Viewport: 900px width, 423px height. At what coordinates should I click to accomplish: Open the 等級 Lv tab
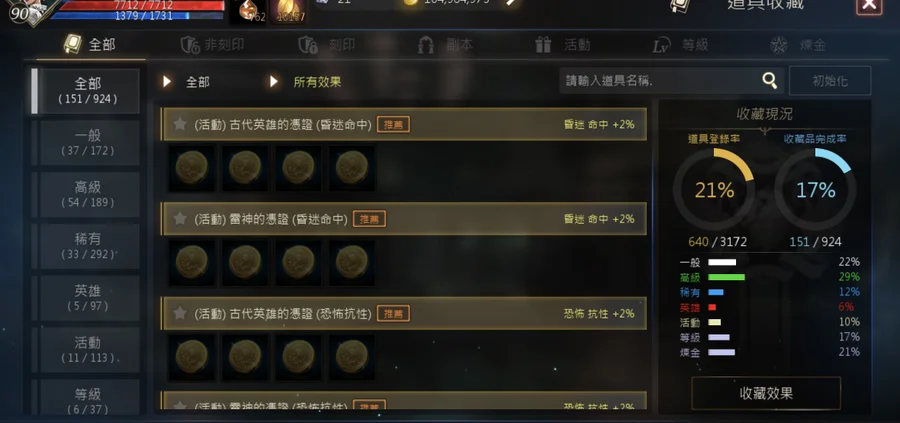click(681, 45)
